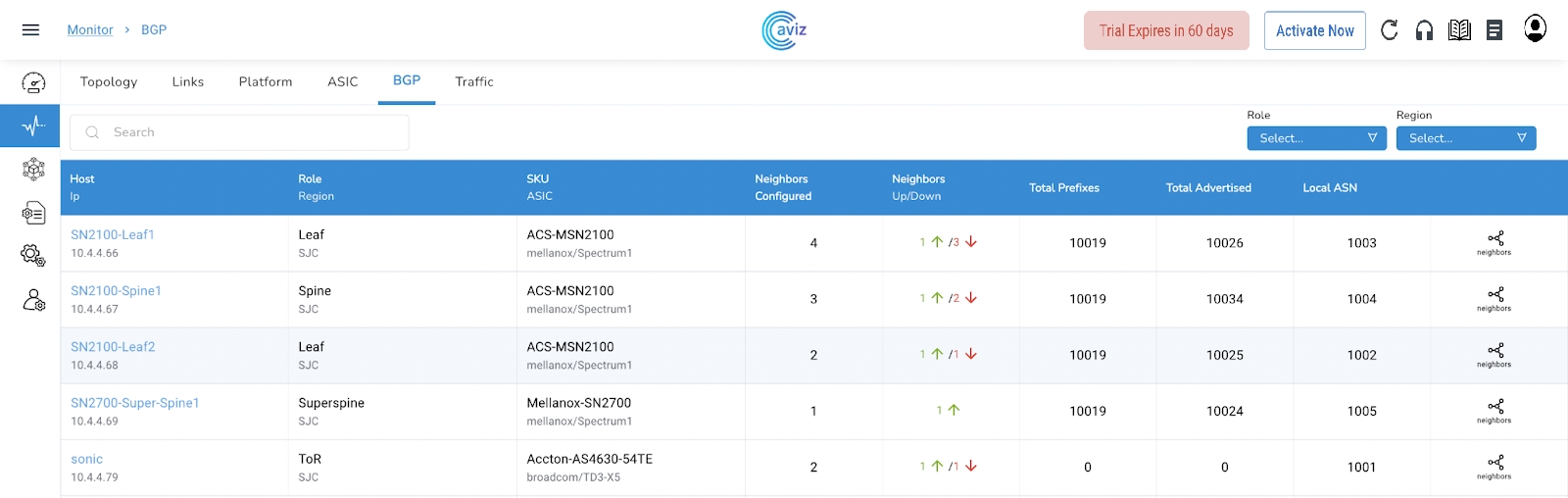Click the Search input field

(x=240, y=132)
